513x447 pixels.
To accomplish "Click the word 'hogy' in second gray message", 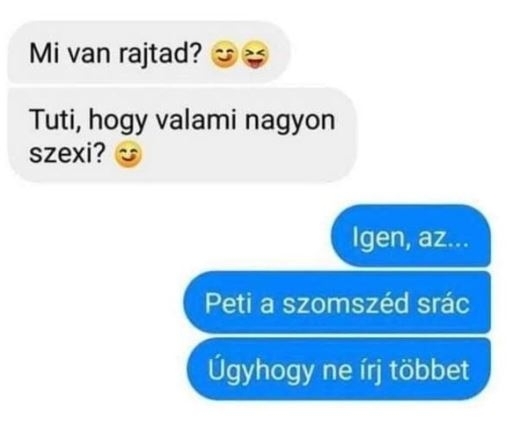I will click(x=118, y=122).
